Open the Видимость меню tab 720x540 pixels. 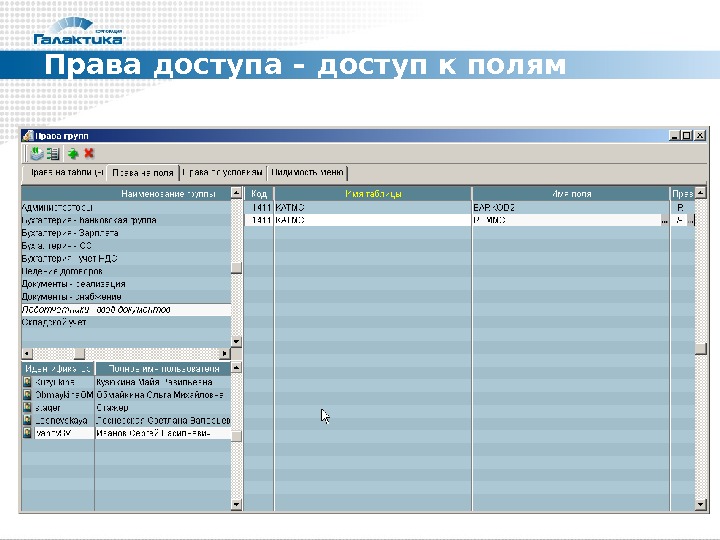[x=307, y=173]
